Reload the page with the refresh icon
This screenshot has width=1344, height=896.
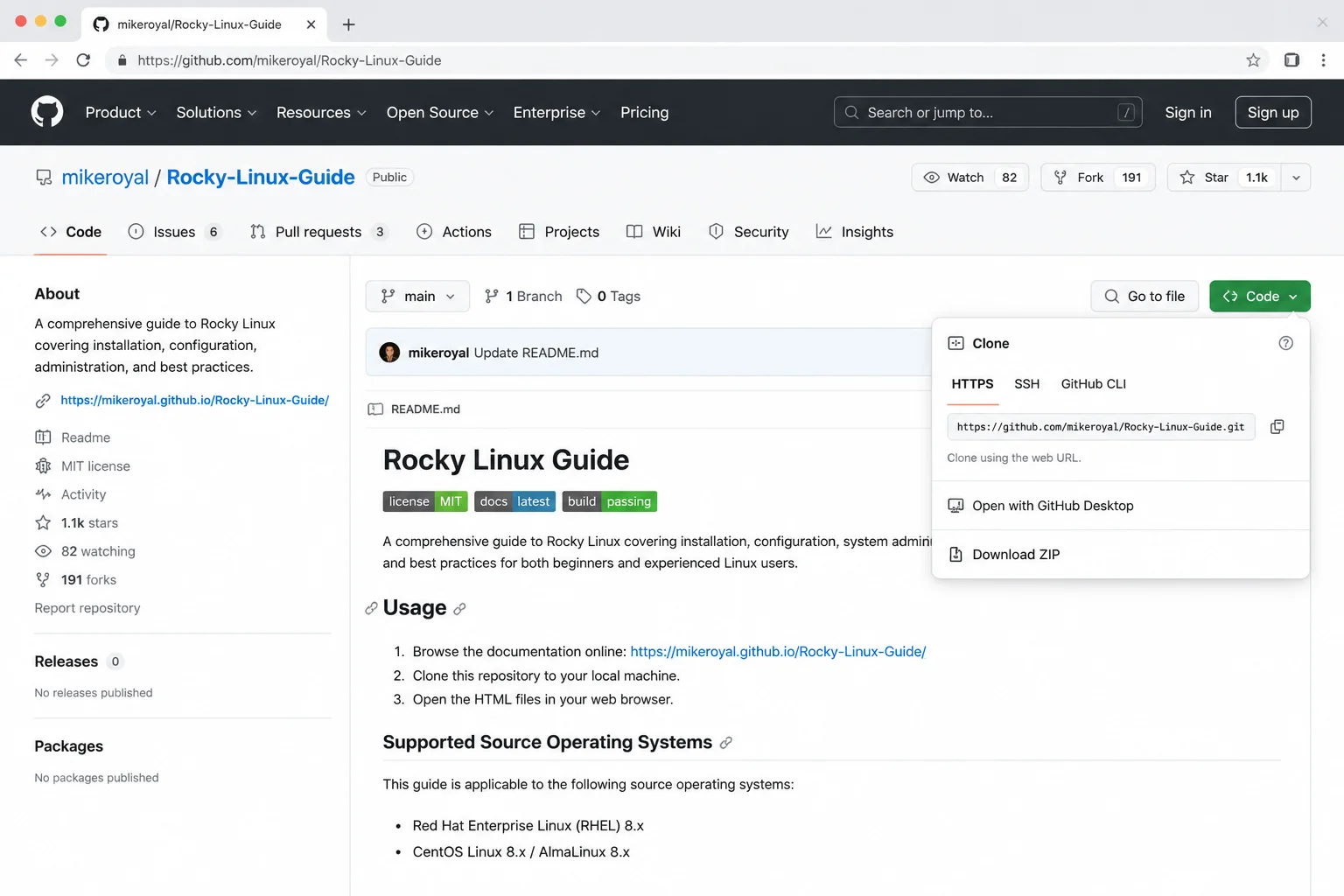point(83,60)
